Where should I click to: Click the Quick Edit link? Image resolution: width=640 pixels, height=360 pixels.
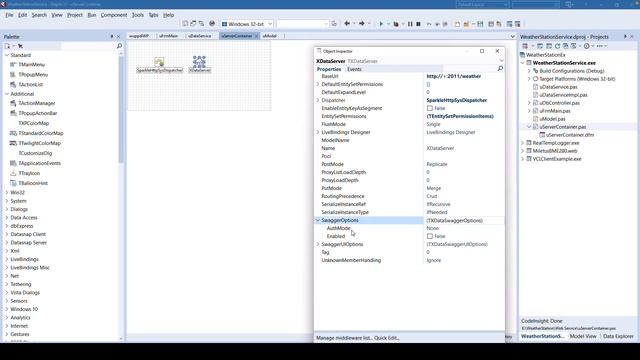tap(387, 338)
